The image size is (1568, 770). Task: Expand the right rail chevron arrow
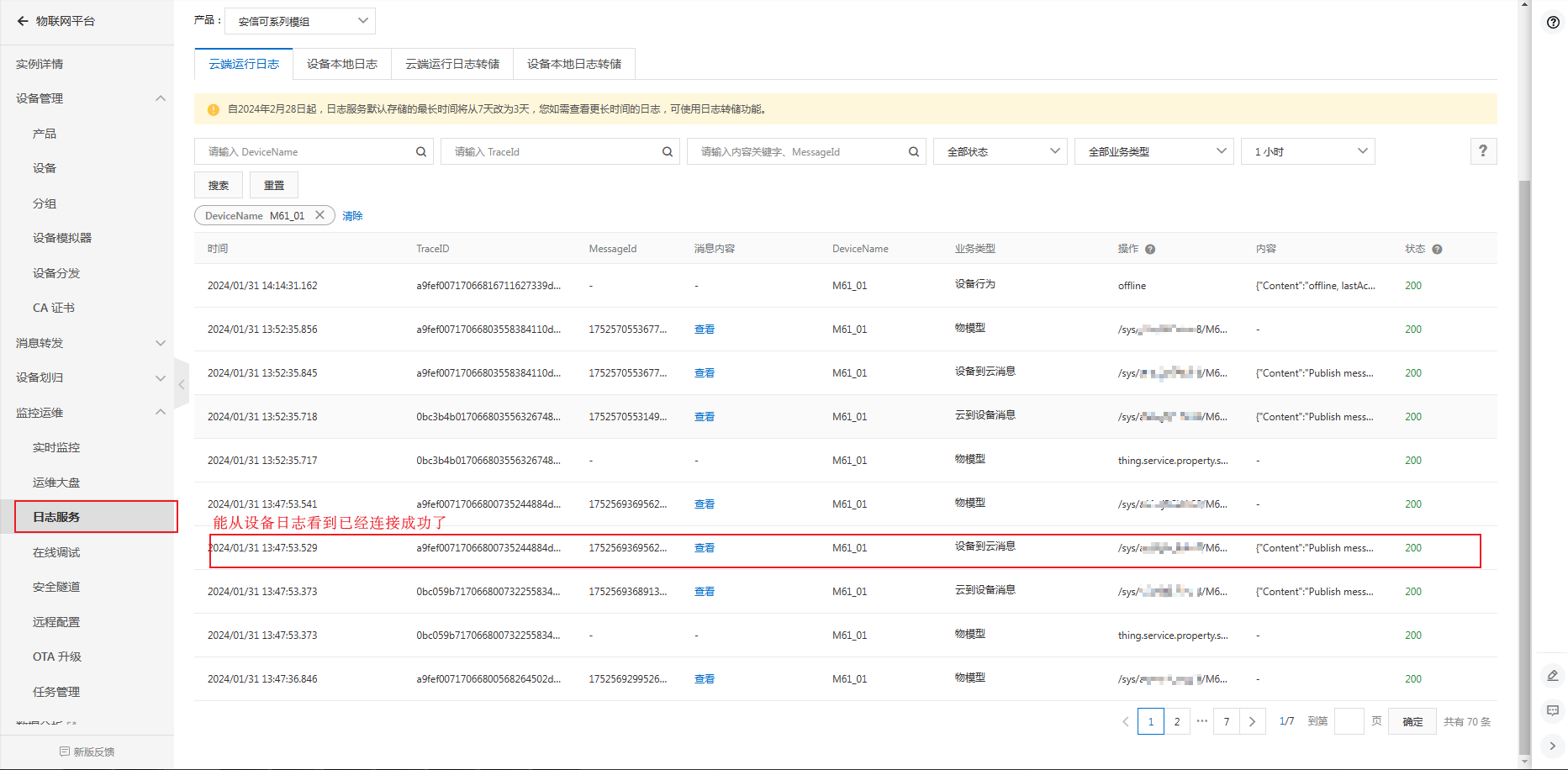[1553, 746]
